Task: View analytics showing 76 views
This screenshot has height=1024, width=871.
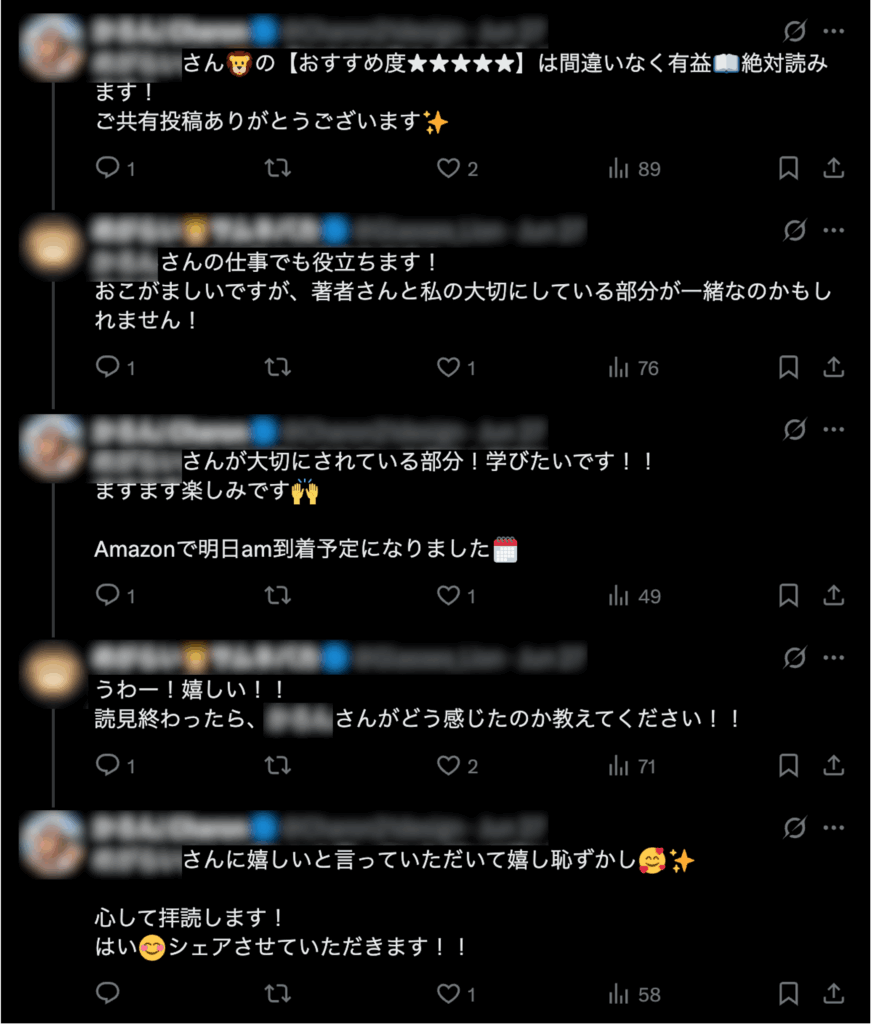Action: pos(633,368)
